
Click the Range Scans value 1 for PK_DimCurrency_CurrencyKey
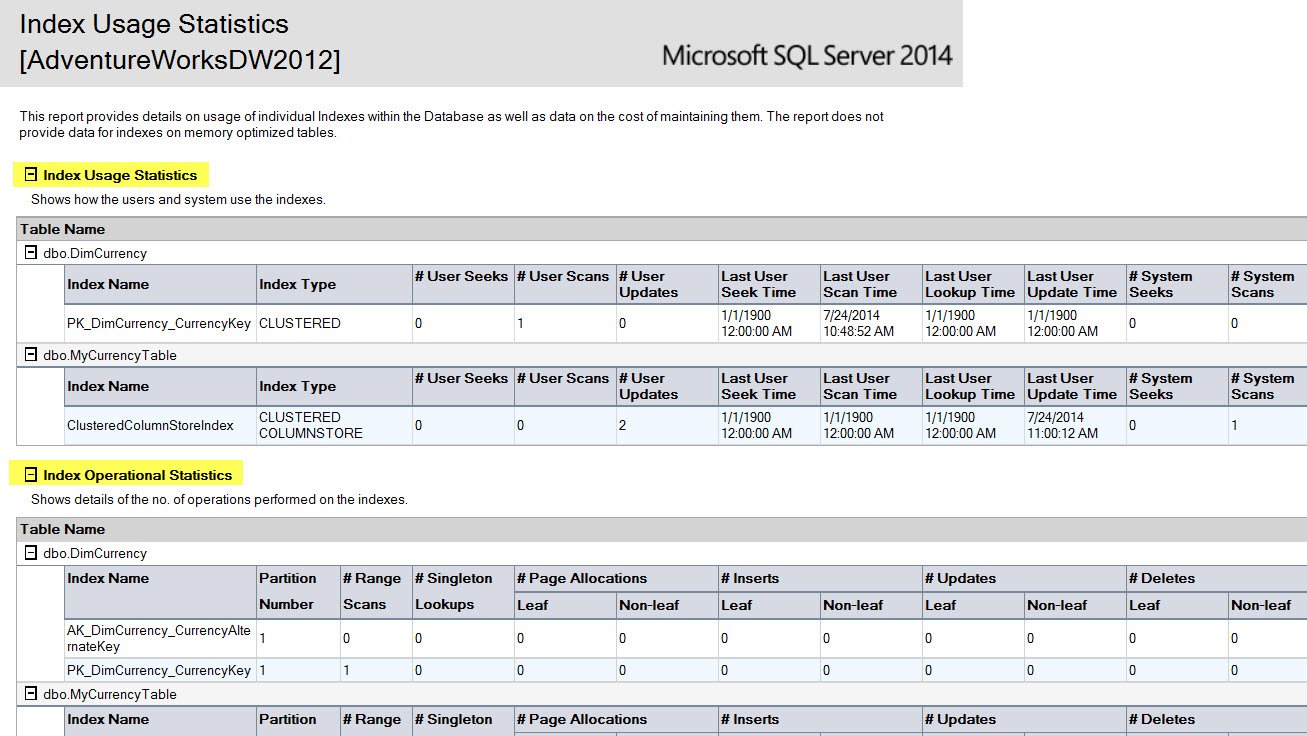[x=347, y=670]
